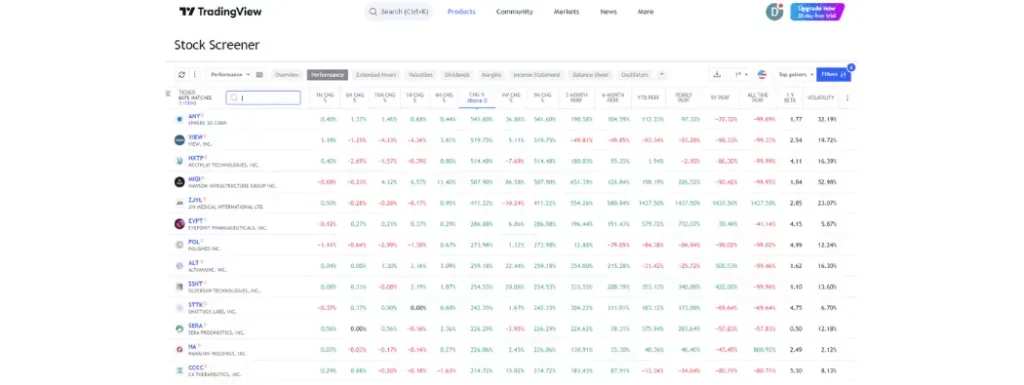Expand more column tabs arrow after Oscillators
Screen dimensions: 1024x385
pos(662,74)
